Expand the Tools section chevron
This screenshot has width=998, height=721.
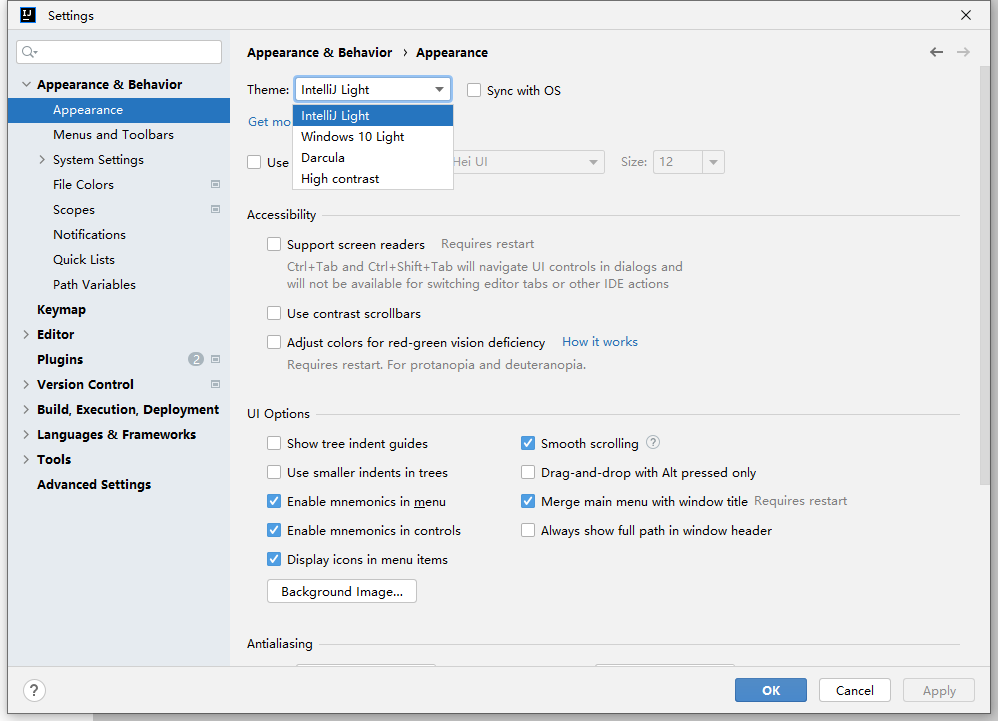pos(26,459)
